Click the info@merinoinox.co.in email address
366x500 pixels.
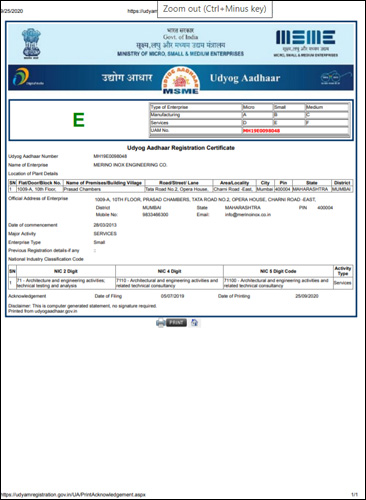click(x=248, y=215)
